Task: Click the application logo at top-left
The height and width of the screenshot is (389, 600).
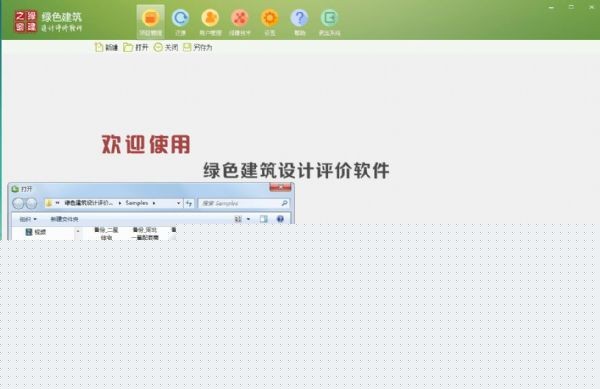Action: (26, 21)
